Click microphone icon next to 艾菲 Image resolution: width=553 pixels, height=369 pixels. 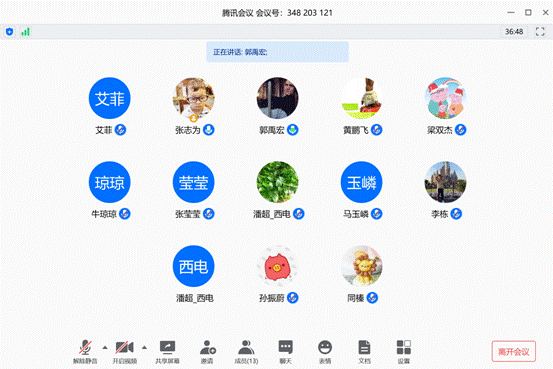pos(120,130)
